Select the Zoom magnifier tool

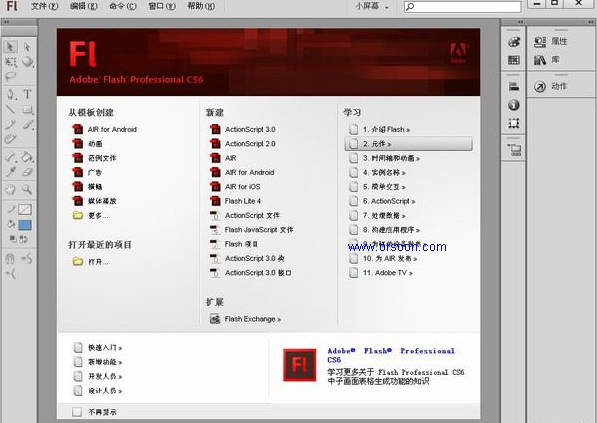(27, 189)
